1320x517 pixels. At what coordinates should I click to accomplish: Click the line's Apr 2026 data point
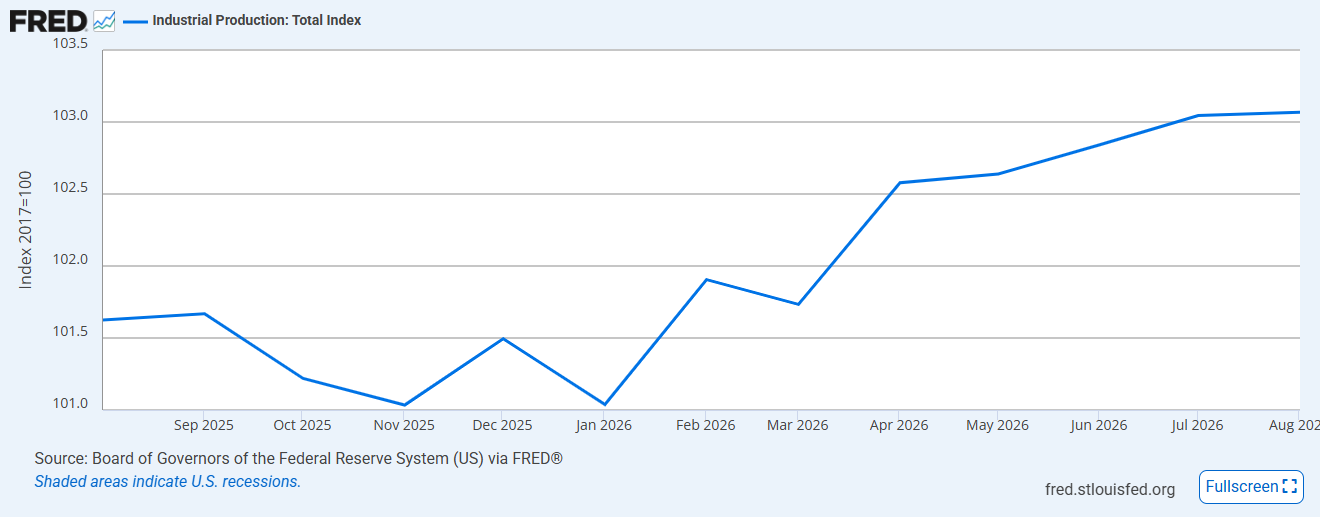[898, 183]
